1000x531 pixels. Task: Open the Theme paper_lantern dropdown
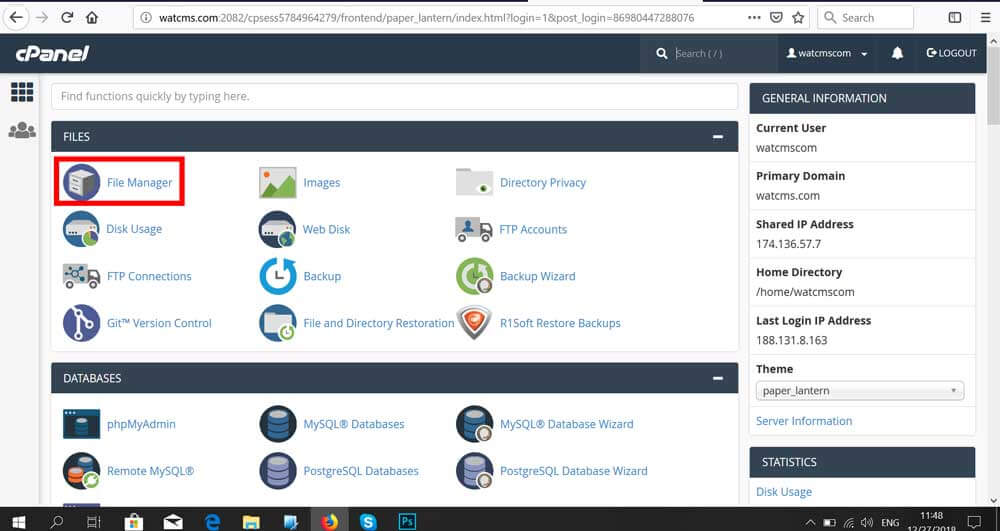click(860, 391)
